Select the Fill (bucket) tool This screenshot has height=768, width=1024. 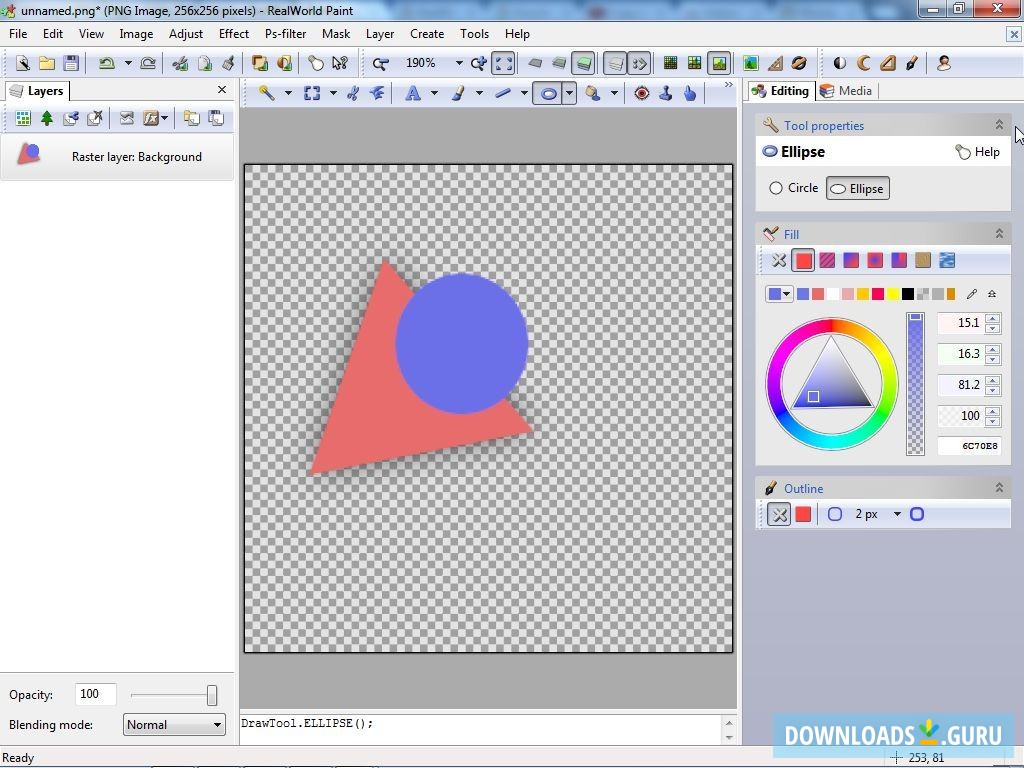(x=592, y=93)
